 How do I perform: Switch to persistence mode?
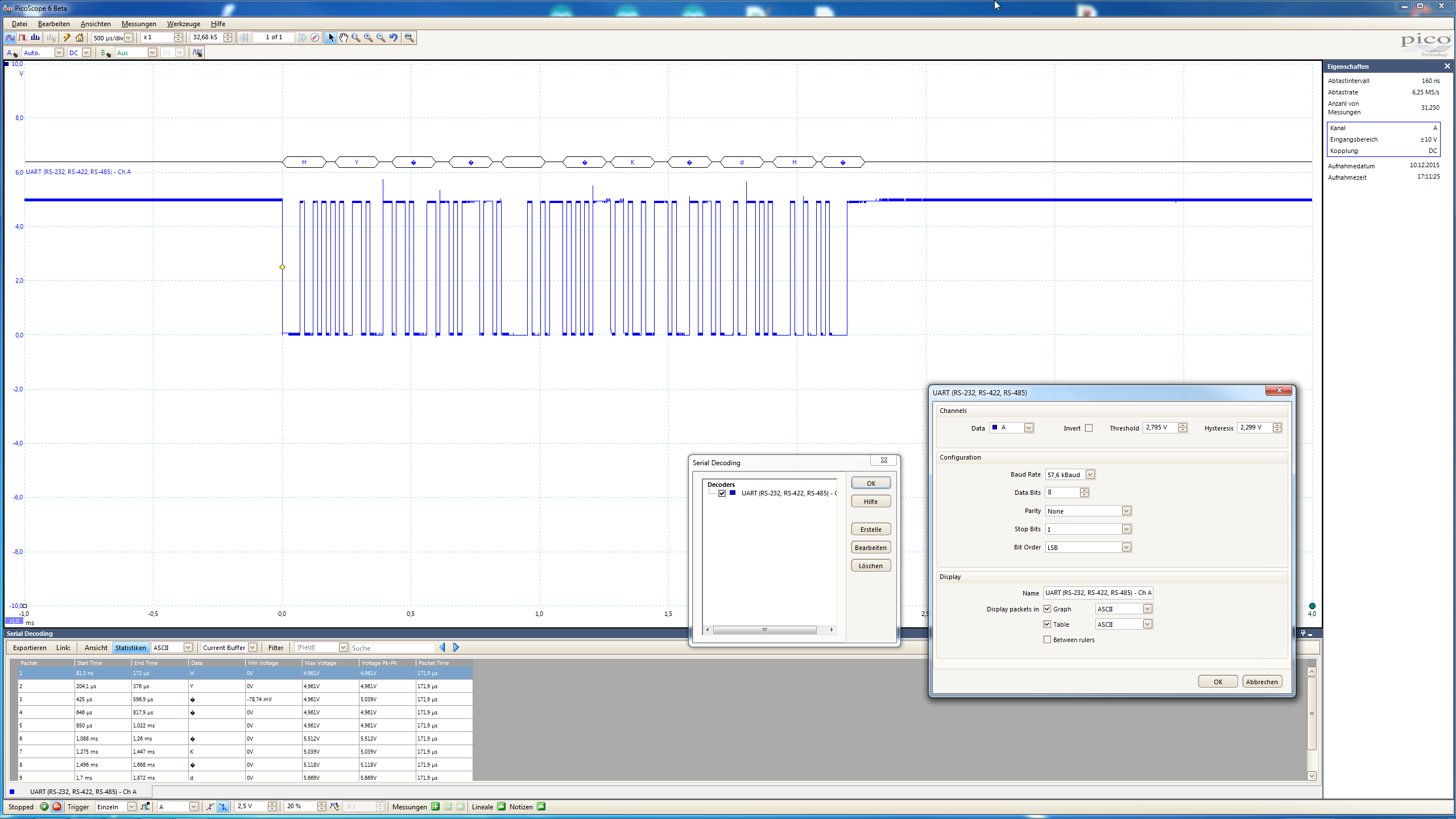coord(23,38)
